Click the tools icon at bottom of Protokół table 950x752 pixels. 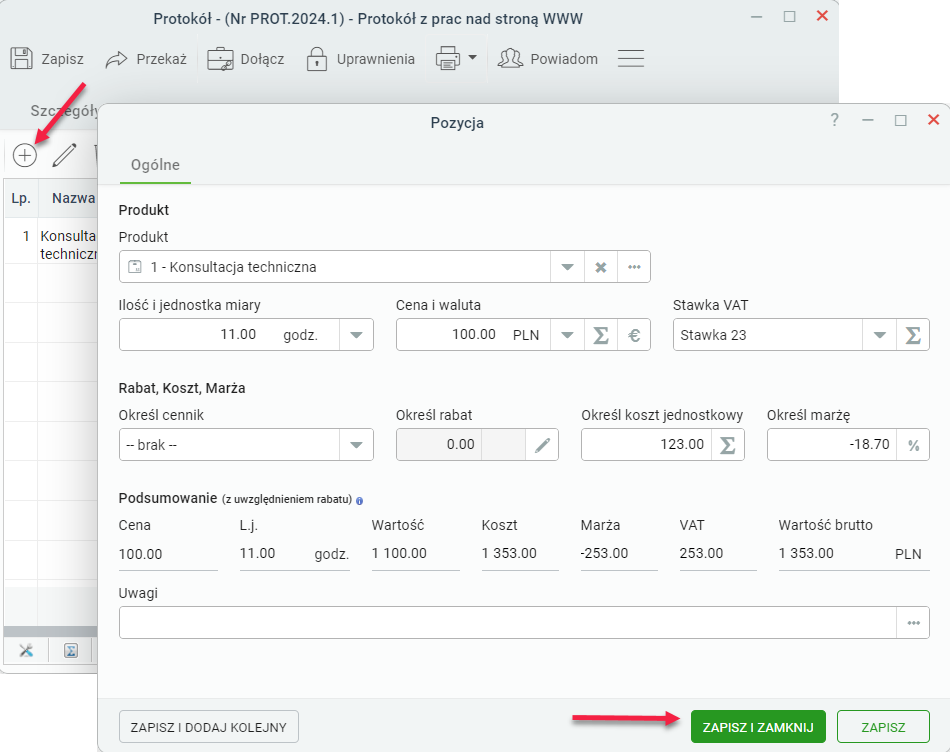(x=25, y=651)
